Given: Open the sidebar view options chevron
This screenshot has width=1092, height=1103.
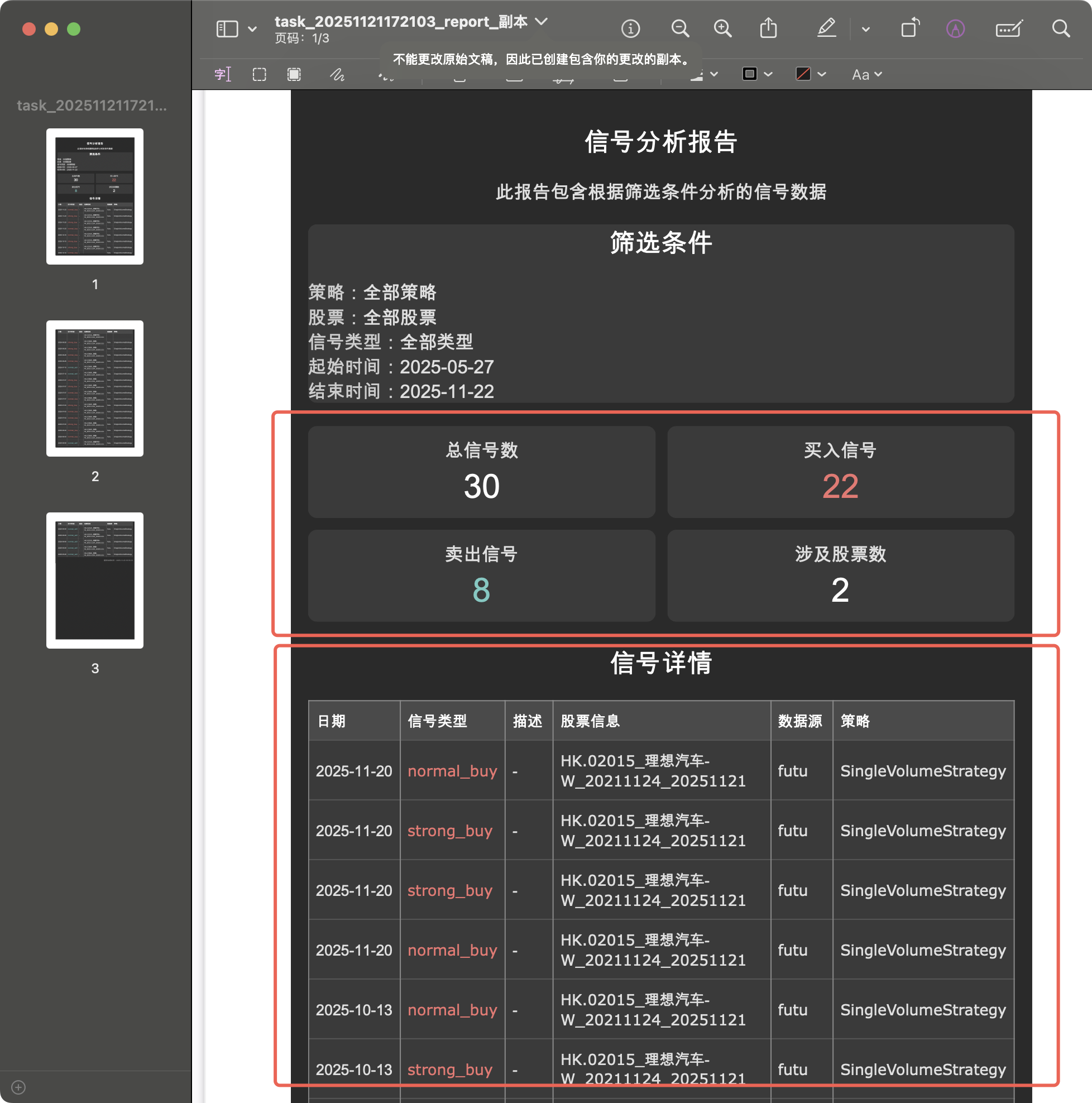Looking at the screenshot, I should 252,28.
